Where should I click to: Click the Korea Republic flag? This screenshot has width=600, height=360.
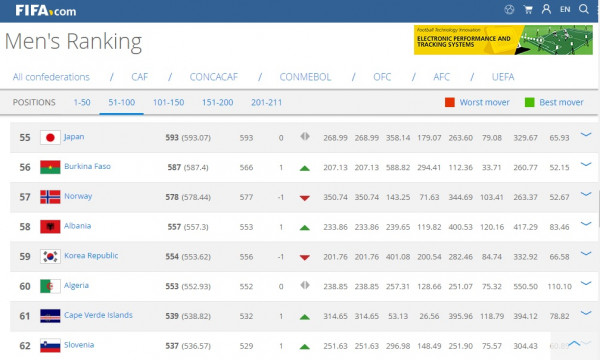[x=50, y=257]
